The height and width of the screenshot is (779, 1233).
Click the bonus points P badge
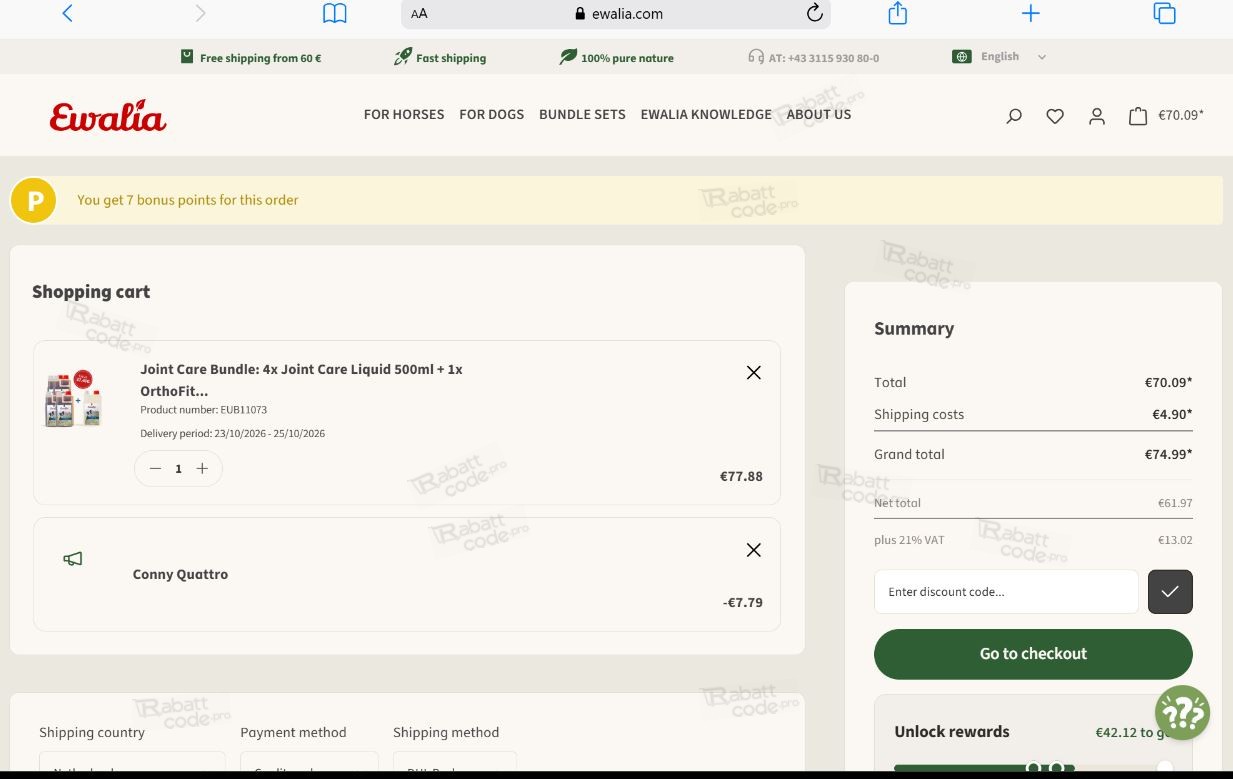pos(34,201)
